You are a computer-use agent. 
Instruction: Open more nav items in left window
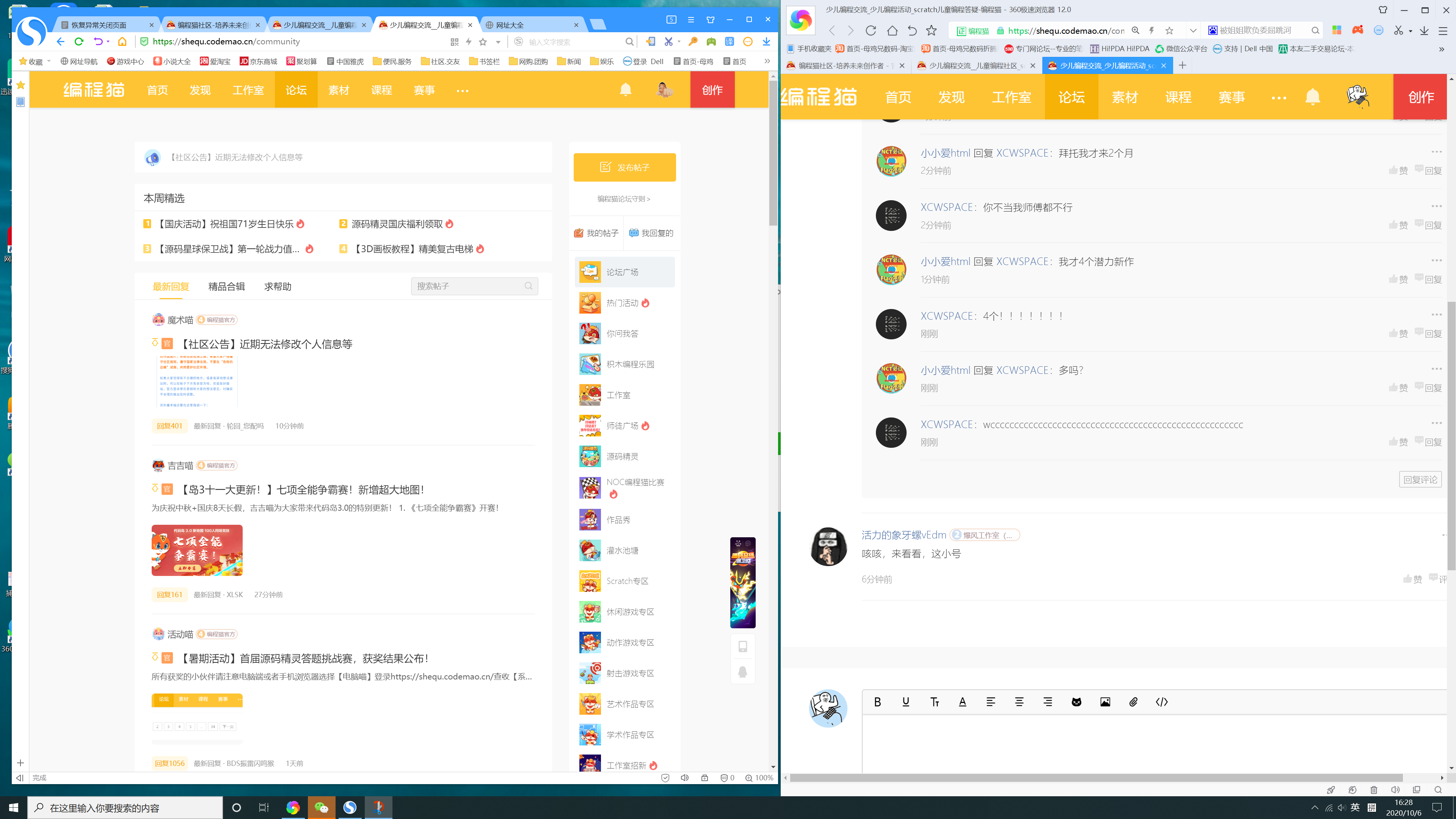point(462,91)
